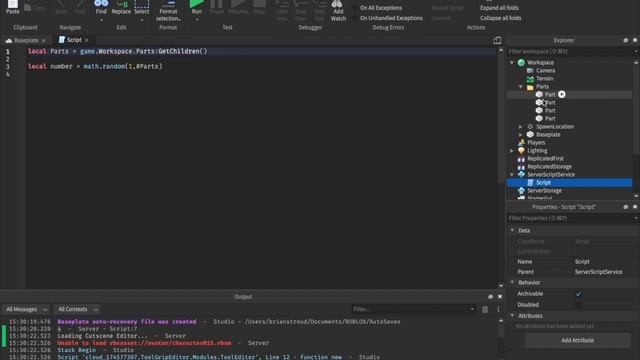Select Workspace in Explorer
Screen dimensions: 640x360
tap(540, 62)
